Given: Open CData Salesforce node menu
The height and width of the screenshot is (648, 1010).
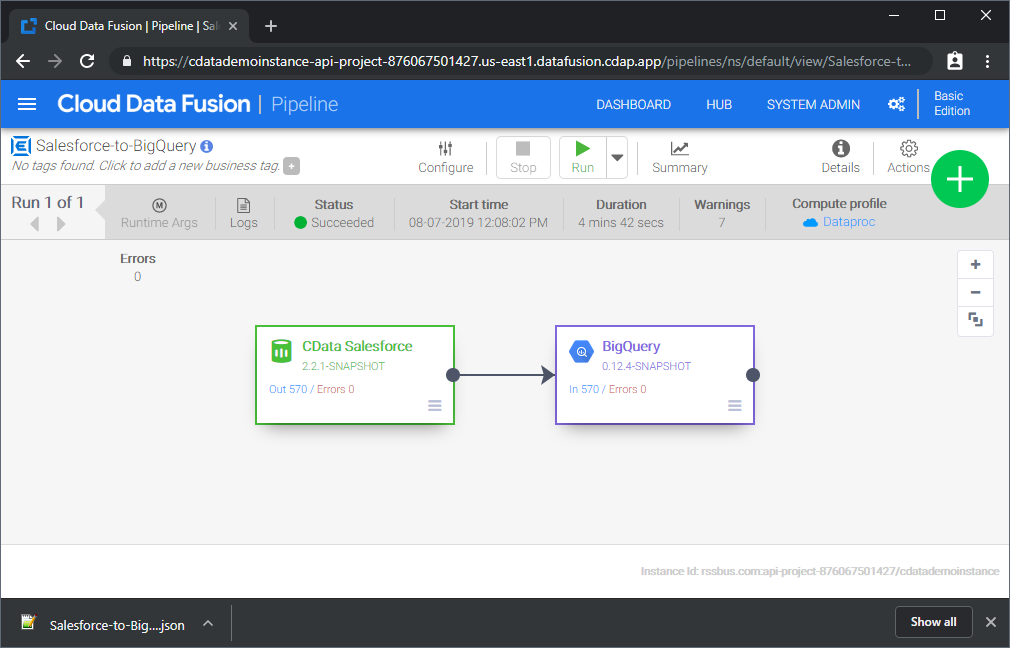Looking at the screenshot, I should pos(435,405).
